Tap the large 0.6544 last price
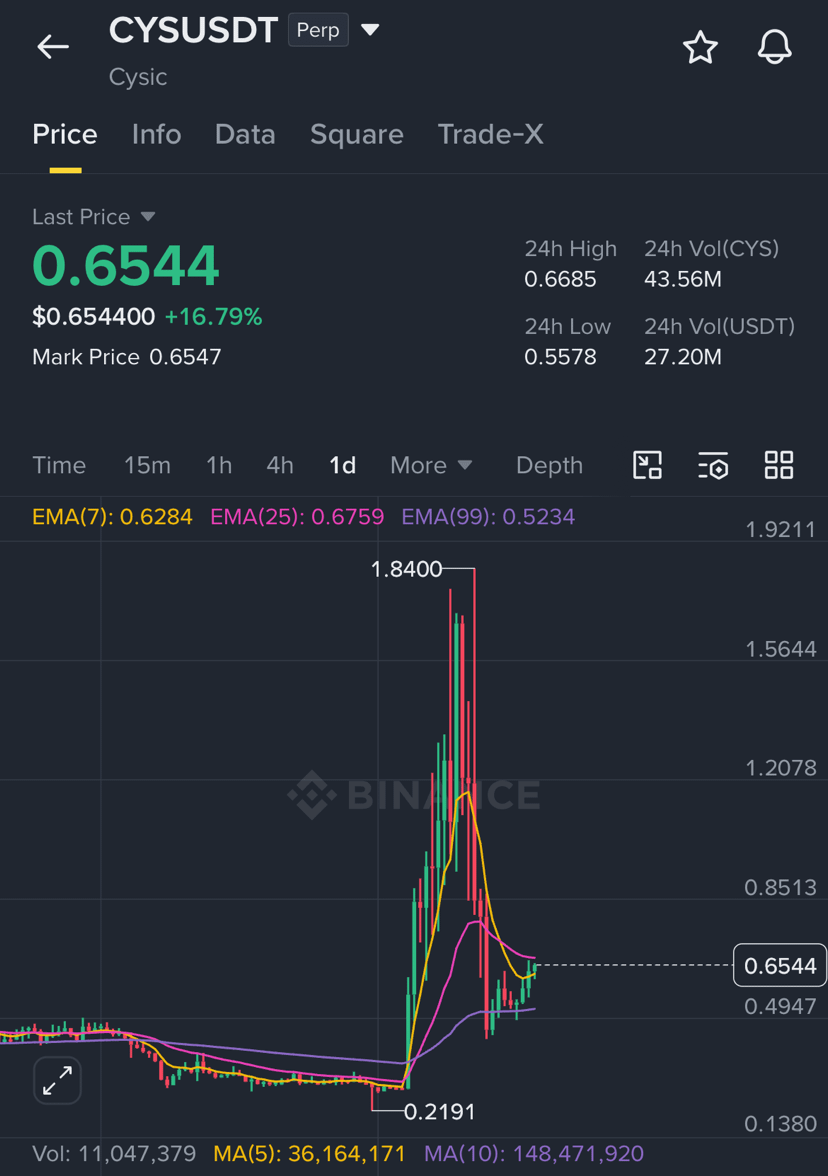Viewport: 828px width, 1176px height. pyautogui.click(x=126, y=266)
